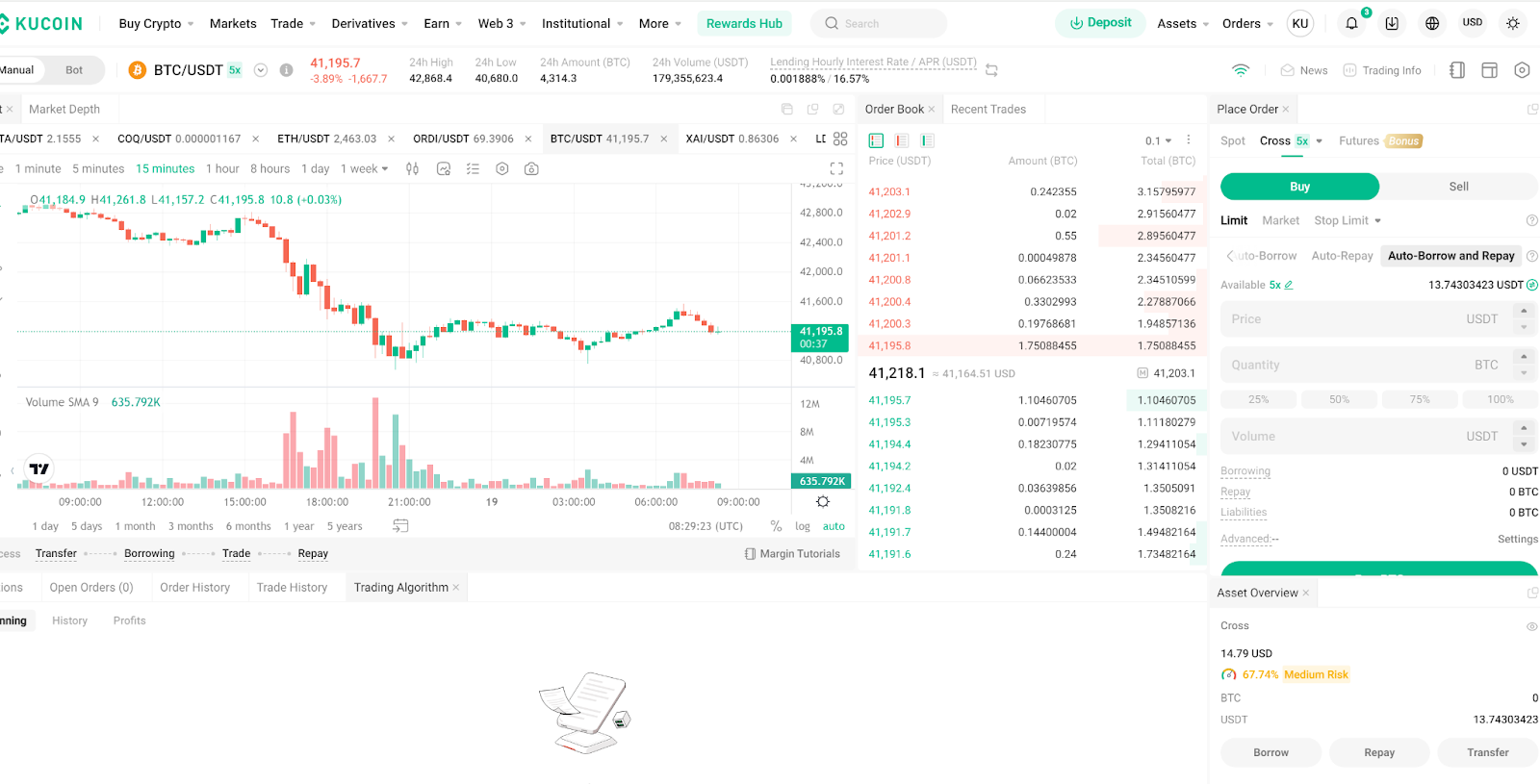This screenshot has width=1540, height=784.
Task: Expand the Buy Crypto menu
Action: pos(156,23)
